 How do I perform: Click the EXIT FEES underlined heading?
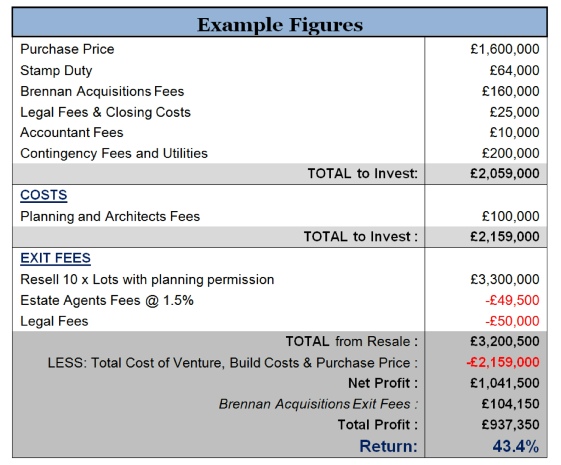coord(55,258)
